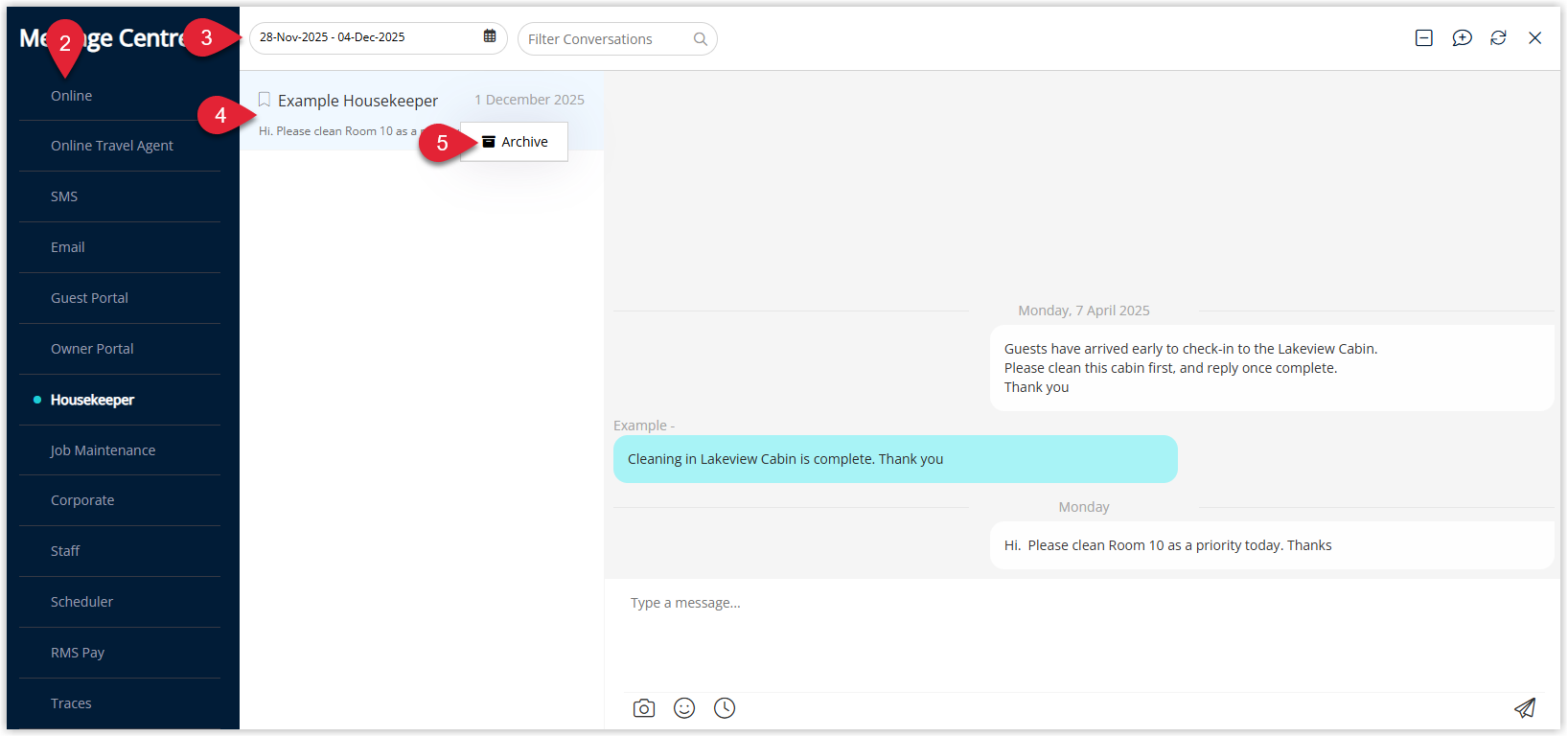Minimize the Message Centre panel icon

1424,37
